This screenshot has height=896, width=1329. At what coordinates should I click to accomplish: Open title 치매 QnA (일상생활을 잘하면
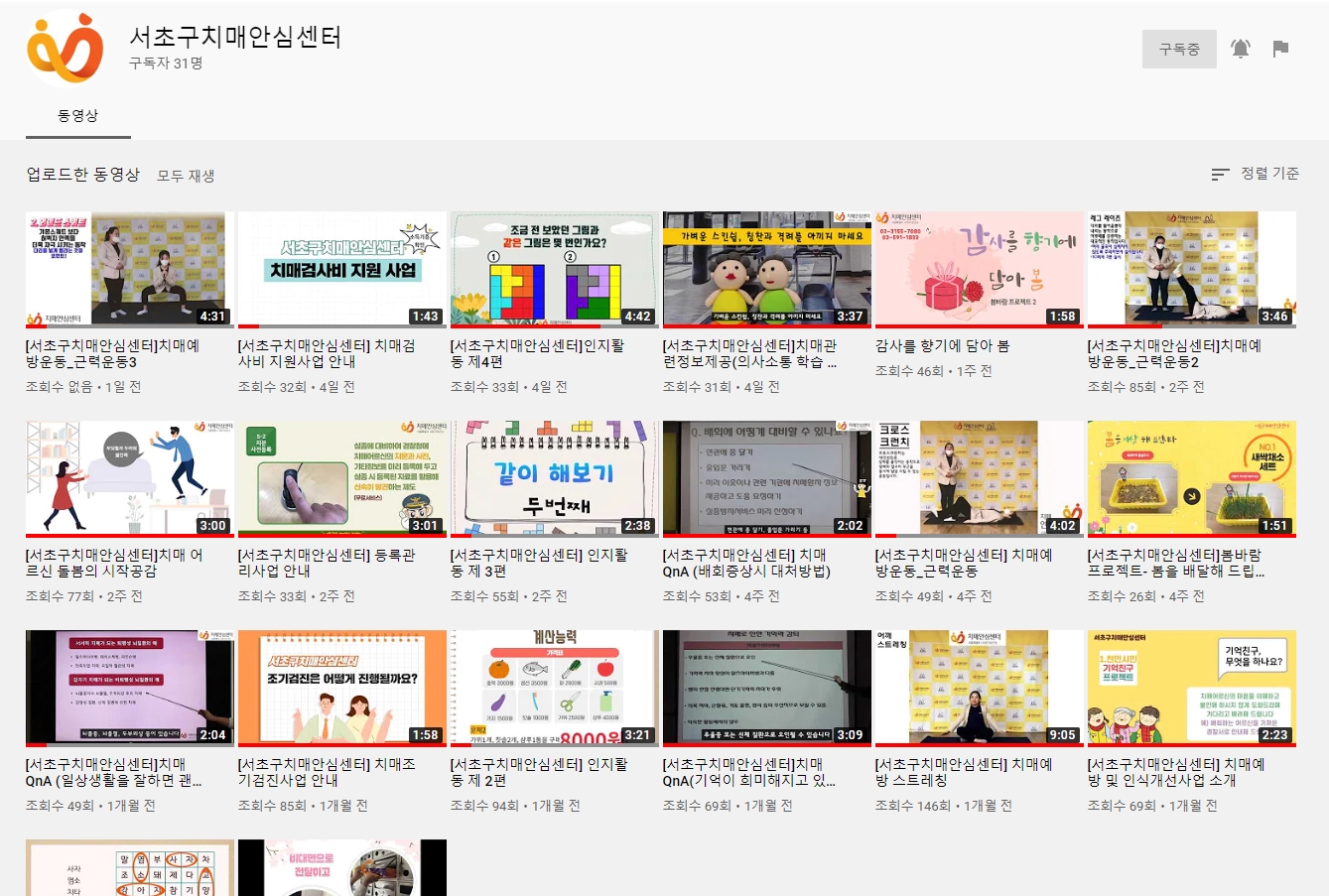(114, 773)
